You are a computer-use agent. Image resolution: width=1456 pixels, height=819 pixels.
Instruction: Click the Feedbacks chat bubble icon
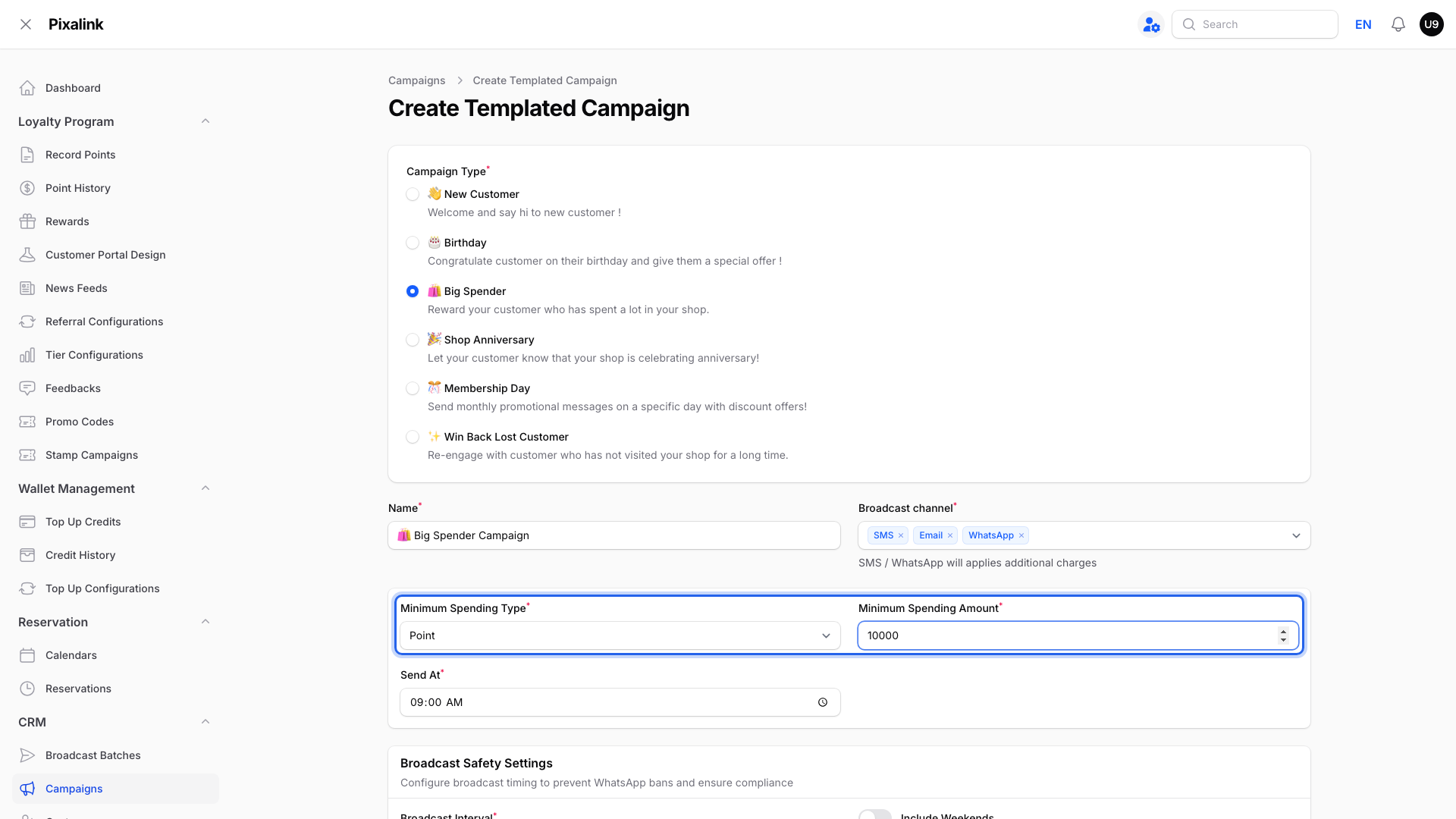27,388
